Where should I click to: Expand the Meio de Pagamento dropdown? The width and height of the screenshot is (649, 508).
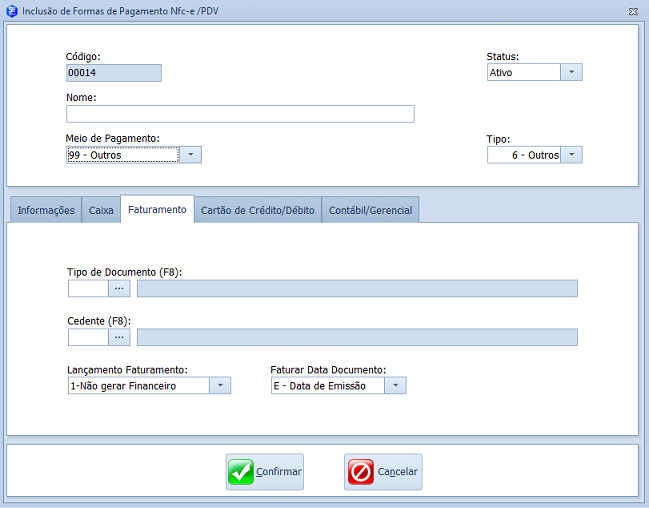[x=191, y=155]
